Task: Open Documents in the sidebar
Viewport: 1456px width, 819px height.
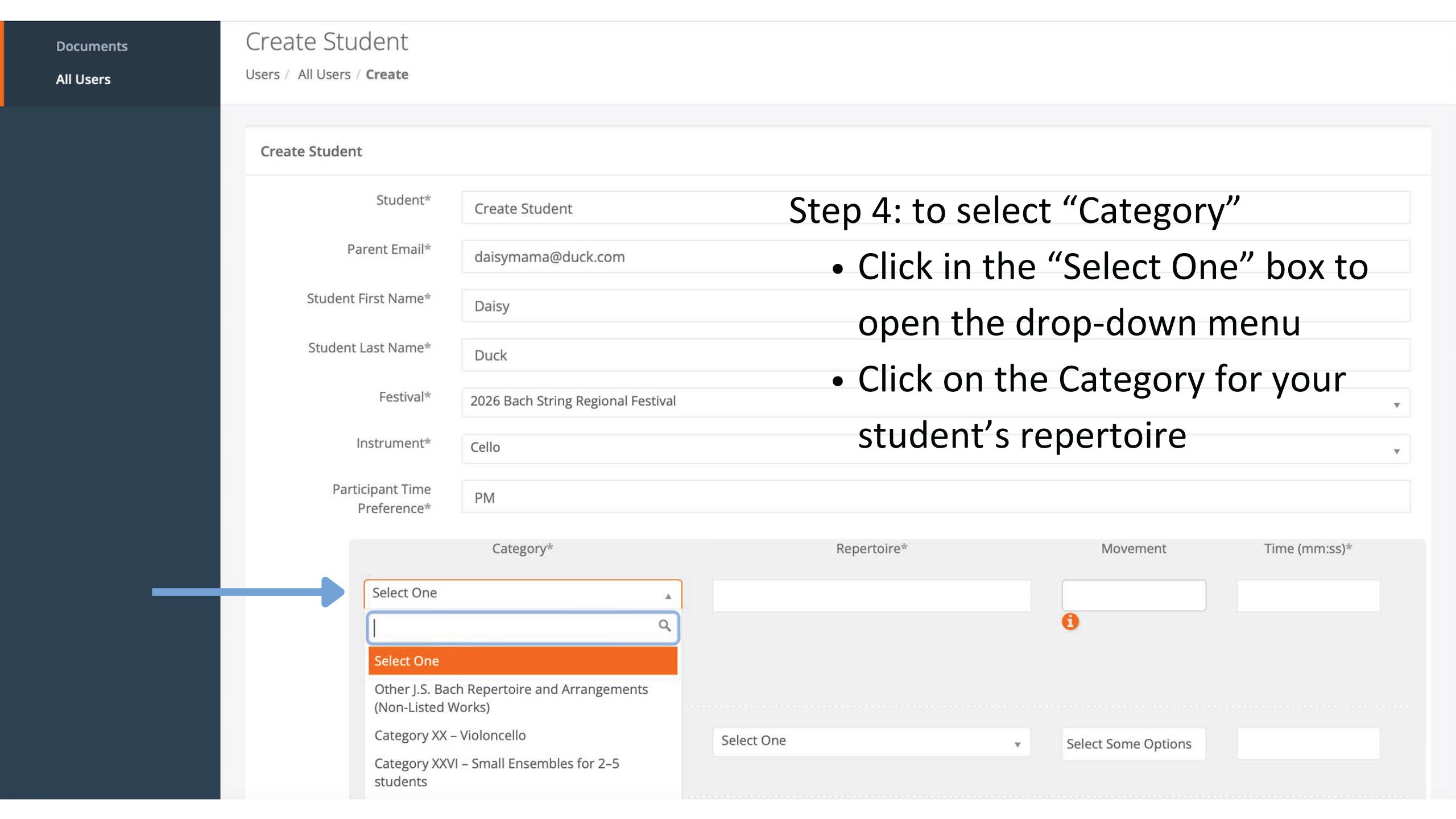Action: (x=92, y=46)
